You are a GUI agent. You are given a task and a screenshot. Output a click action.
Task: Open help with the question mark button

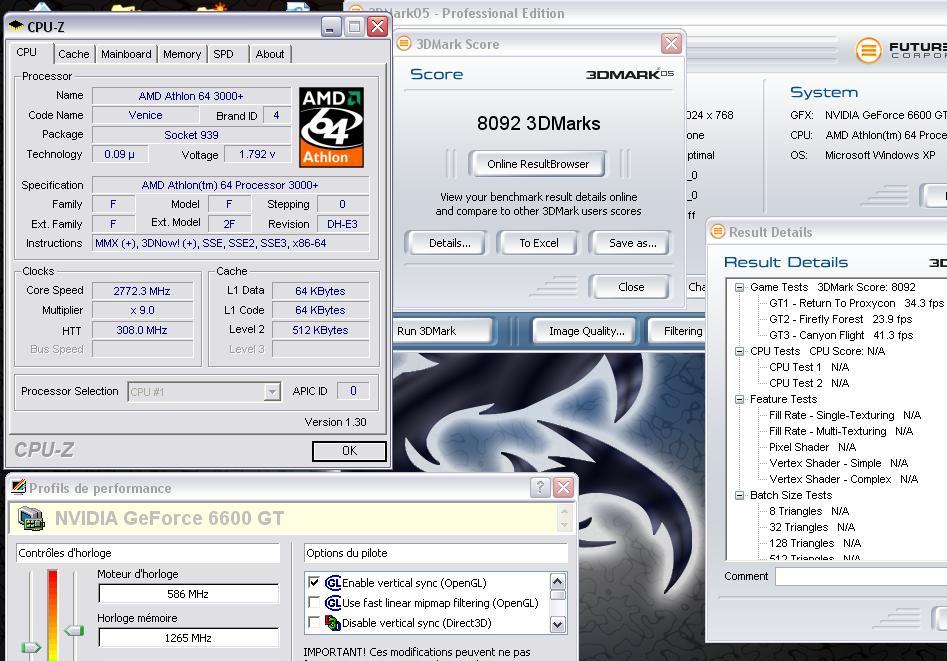pos(539,487)
